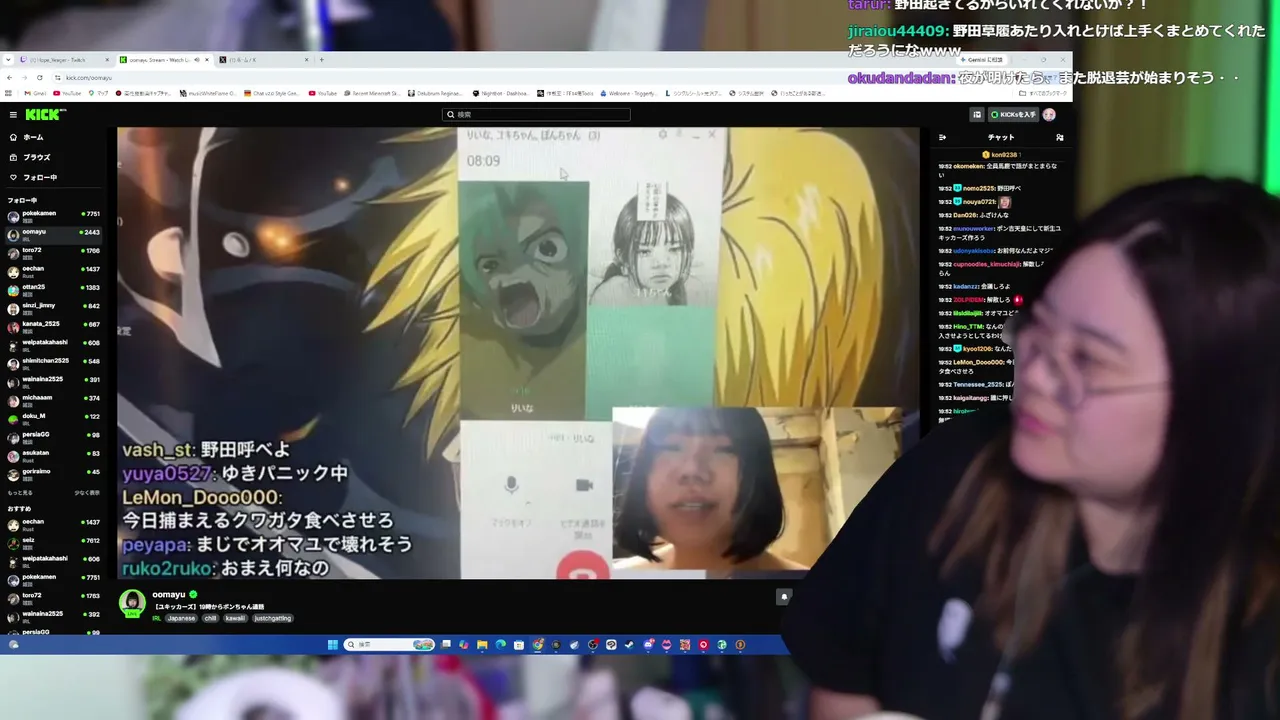Open the Kick sidebar hamburger menu
The image size is (1280, 720).
(13, 115)
